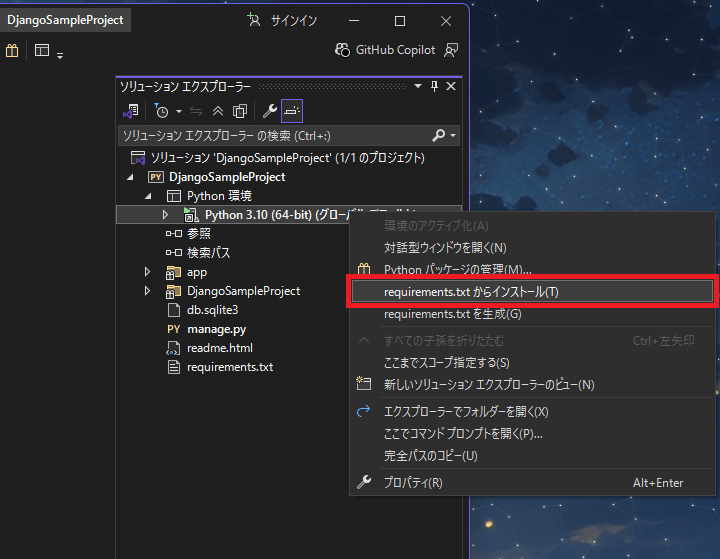This screenshot has width=720, height=559.
Task: Open Properties via the wrench icon
Action: (269, 111)
